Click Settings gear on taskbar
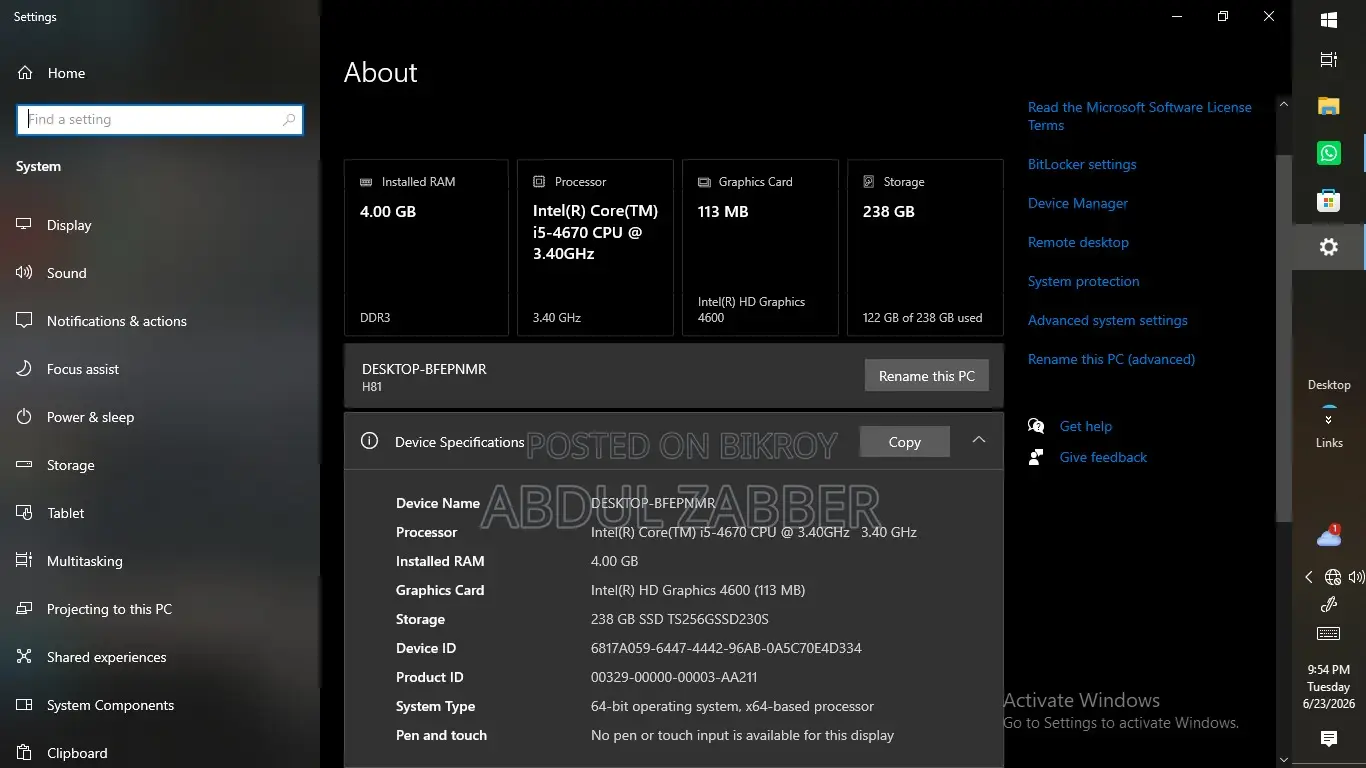Screen dimensions: 1366x768 coord(1329,247)
